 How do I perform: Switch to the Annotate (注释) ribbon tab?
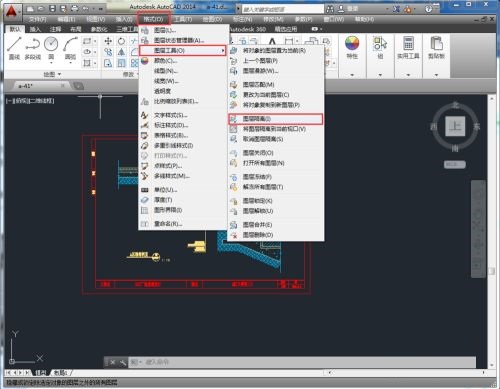click(x=55, y=29)
